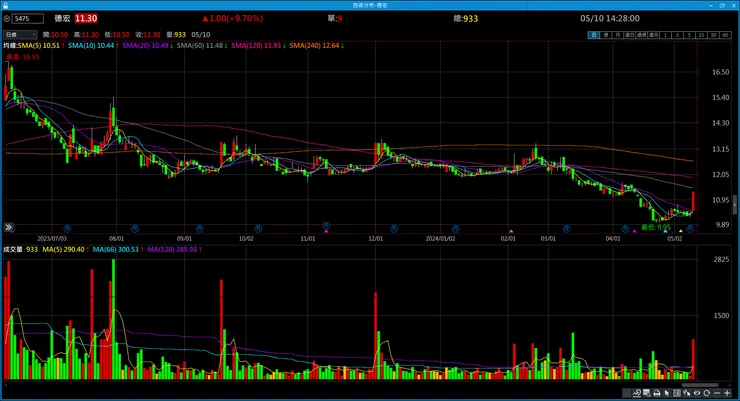Click the MA(66) 300.53 volume label

click(116, 249)
